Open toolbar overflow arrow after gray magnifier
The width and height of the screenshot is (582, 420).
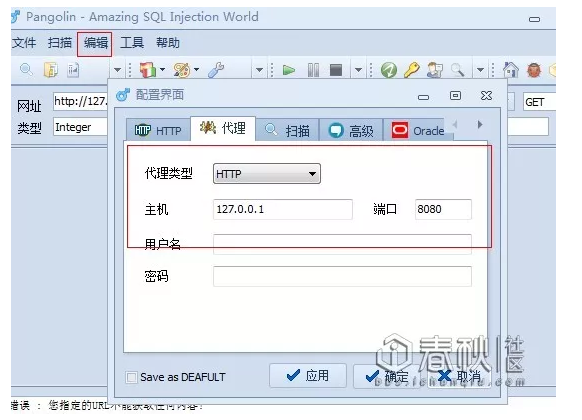(480, 70)
